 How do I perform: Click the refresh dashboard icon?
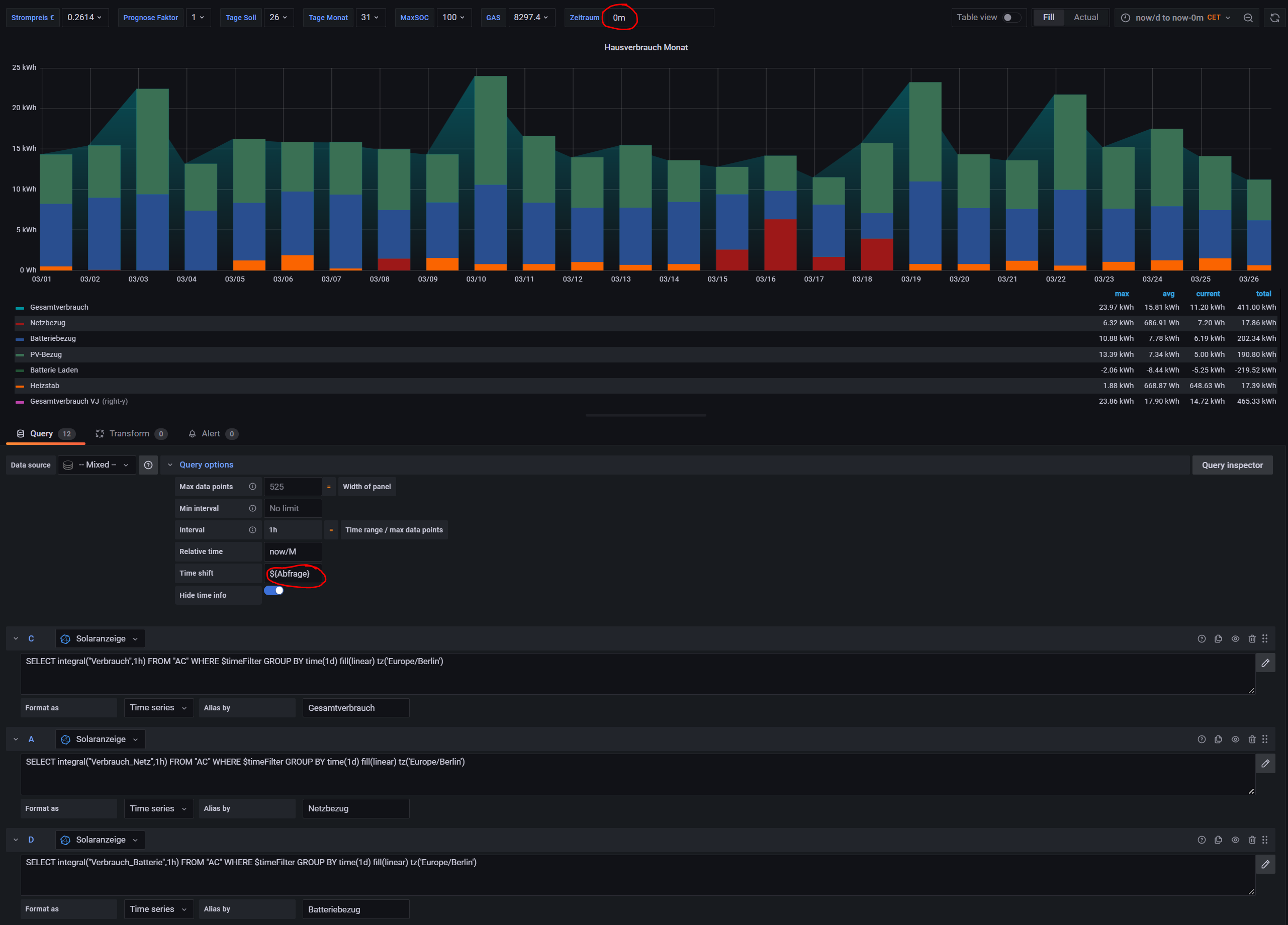click(1274, 18)
